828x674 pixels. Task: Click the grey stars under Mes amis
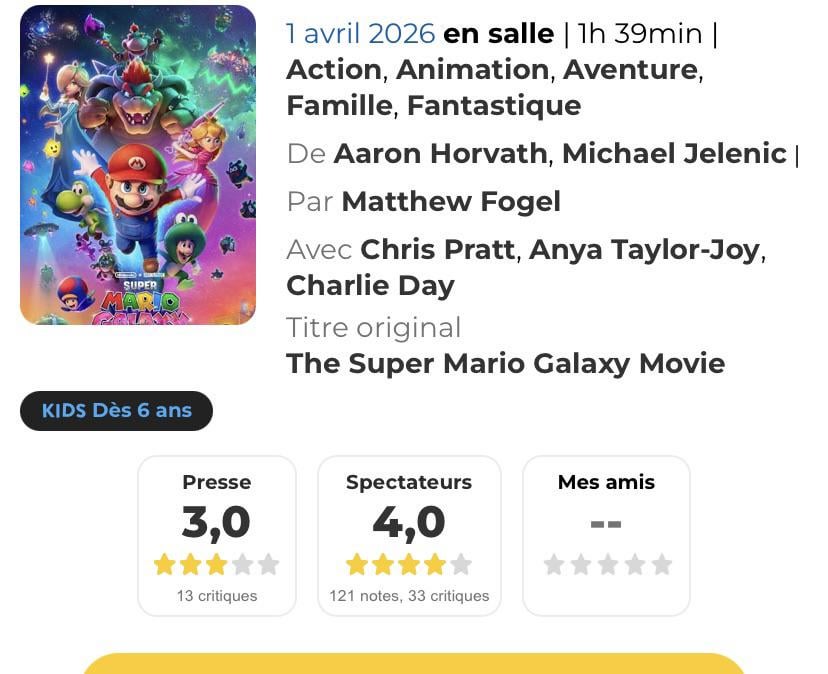607,565
